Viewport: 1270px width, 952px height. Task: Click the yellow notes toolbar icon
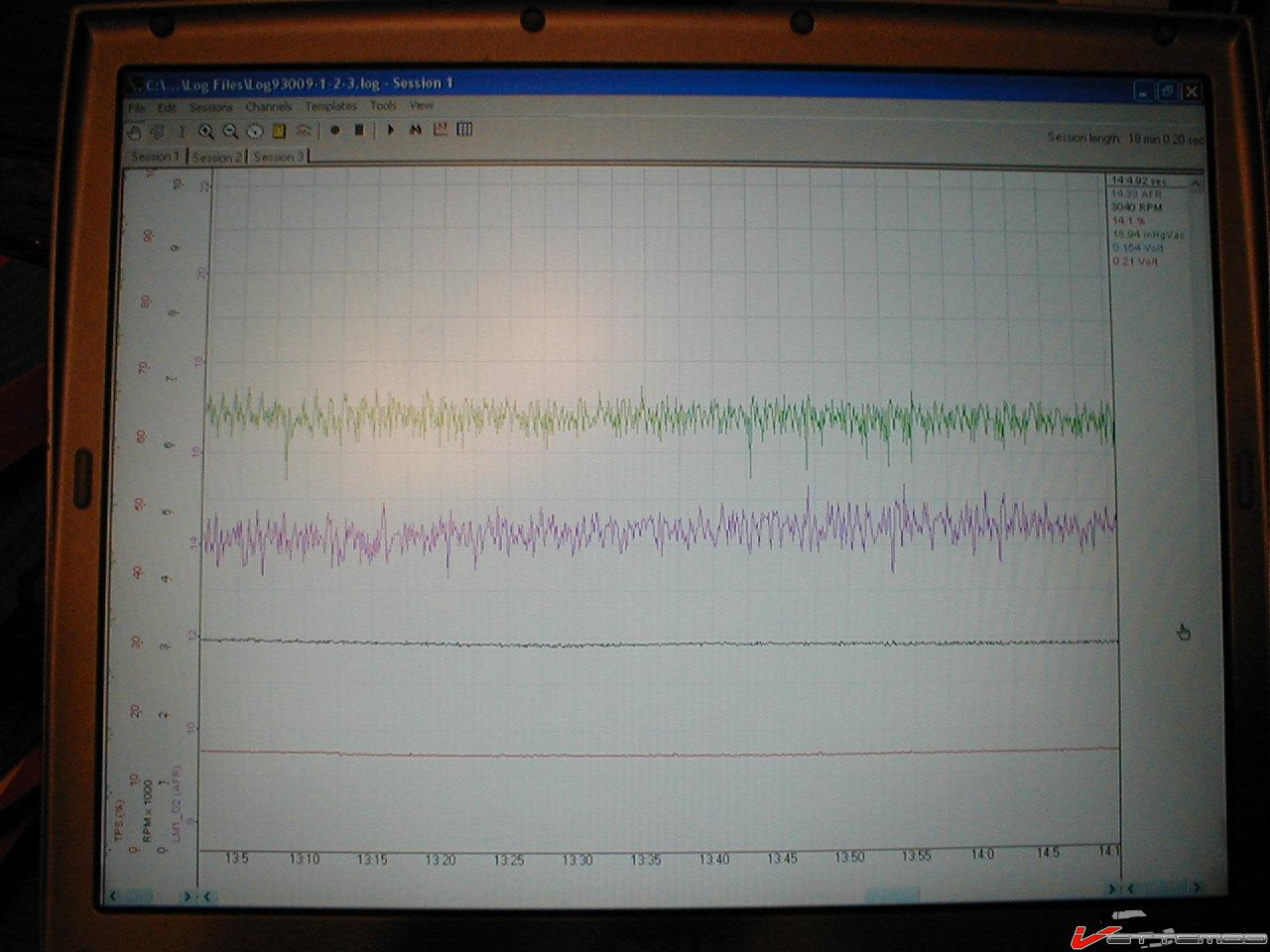click(280, 131)
